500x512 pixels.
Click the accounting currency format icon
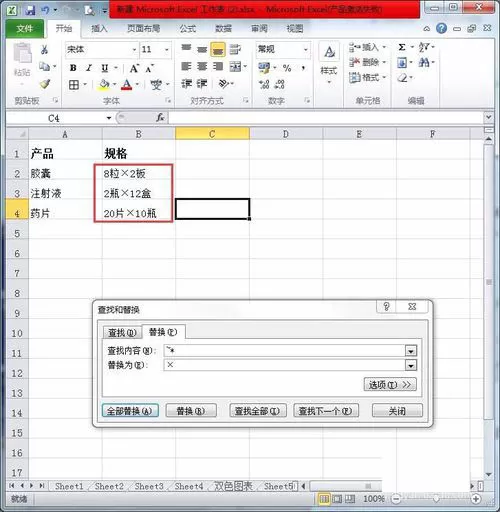click(x=264, y=68)
